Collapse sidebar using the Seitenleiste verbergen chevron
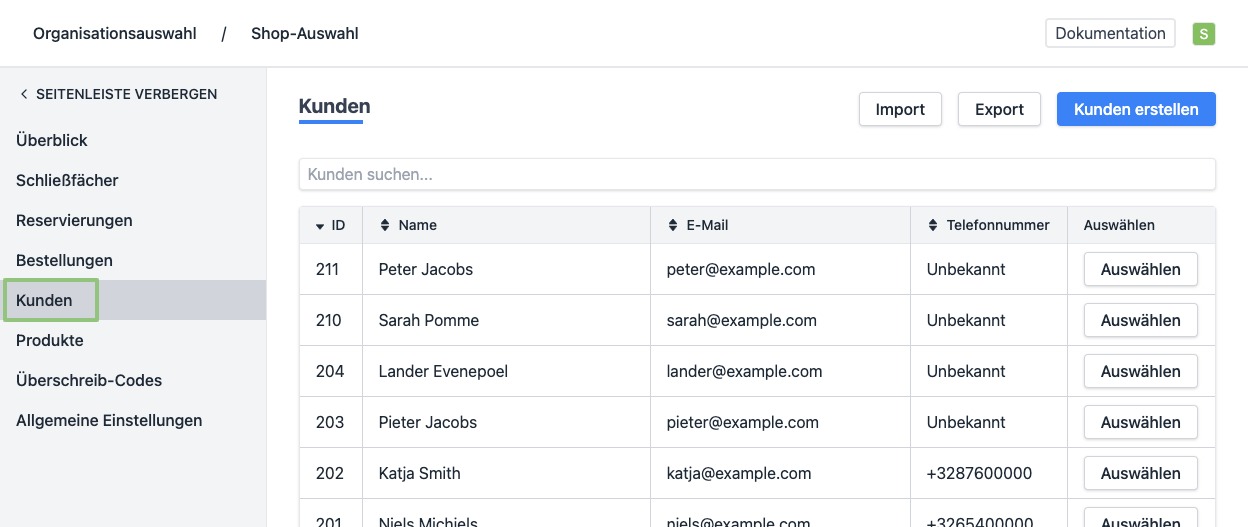The width and height of the screenshot is (1248, 527). coord(24,94)
